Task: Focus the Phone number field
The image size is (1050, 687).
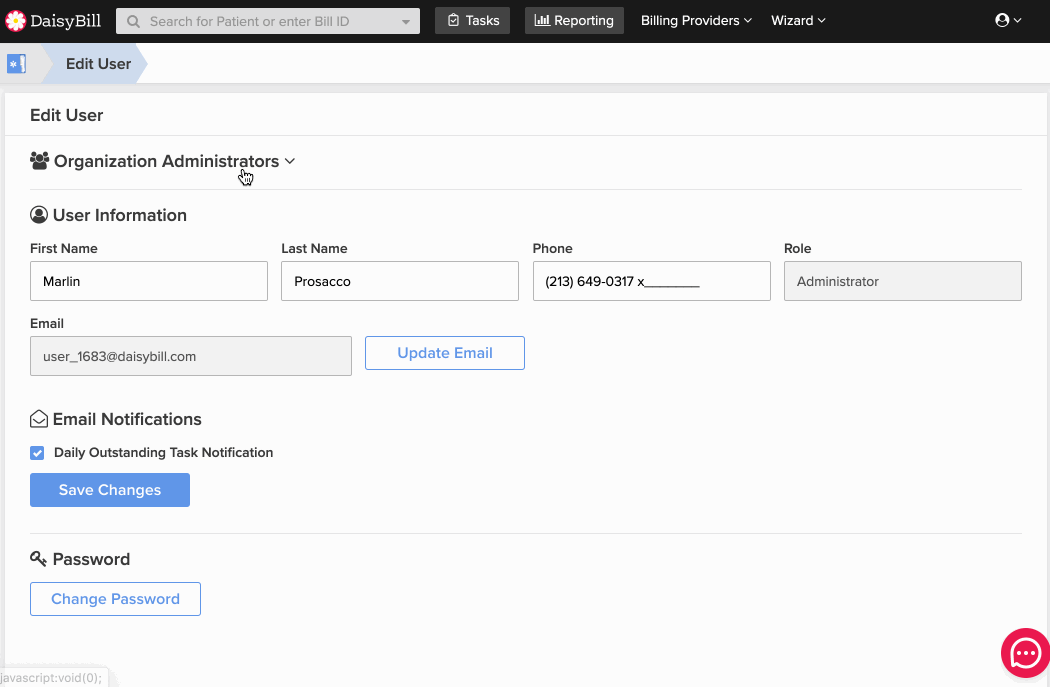Action: pyautogui.click(x=652, y=281)
